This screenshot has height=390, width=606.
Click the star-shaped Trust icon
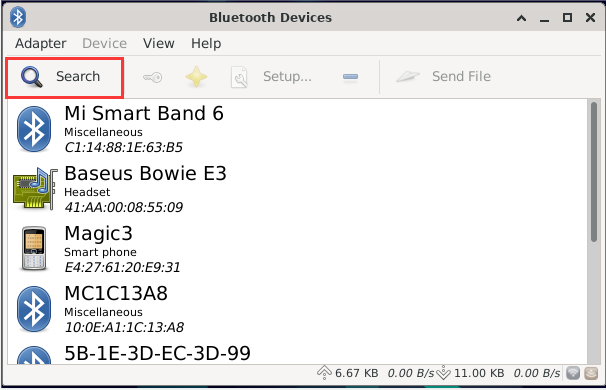[196, 77]
